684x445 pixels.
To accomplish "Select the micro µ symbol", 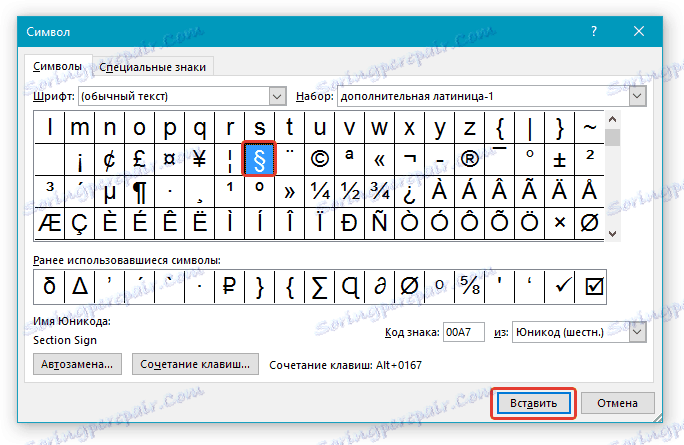I will [x=109, y=192].
